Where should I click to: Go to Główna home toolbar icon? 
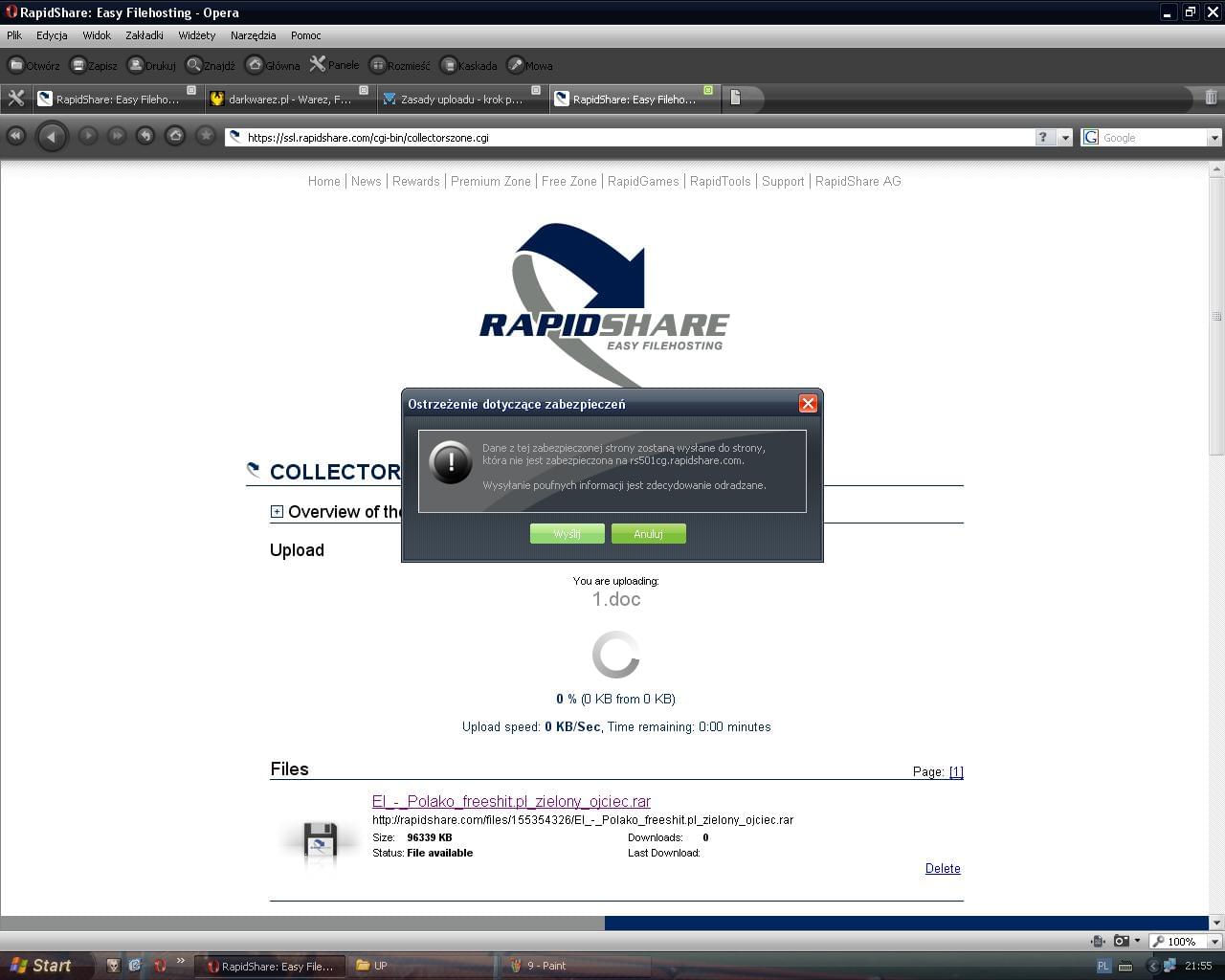tap(255, 65)
